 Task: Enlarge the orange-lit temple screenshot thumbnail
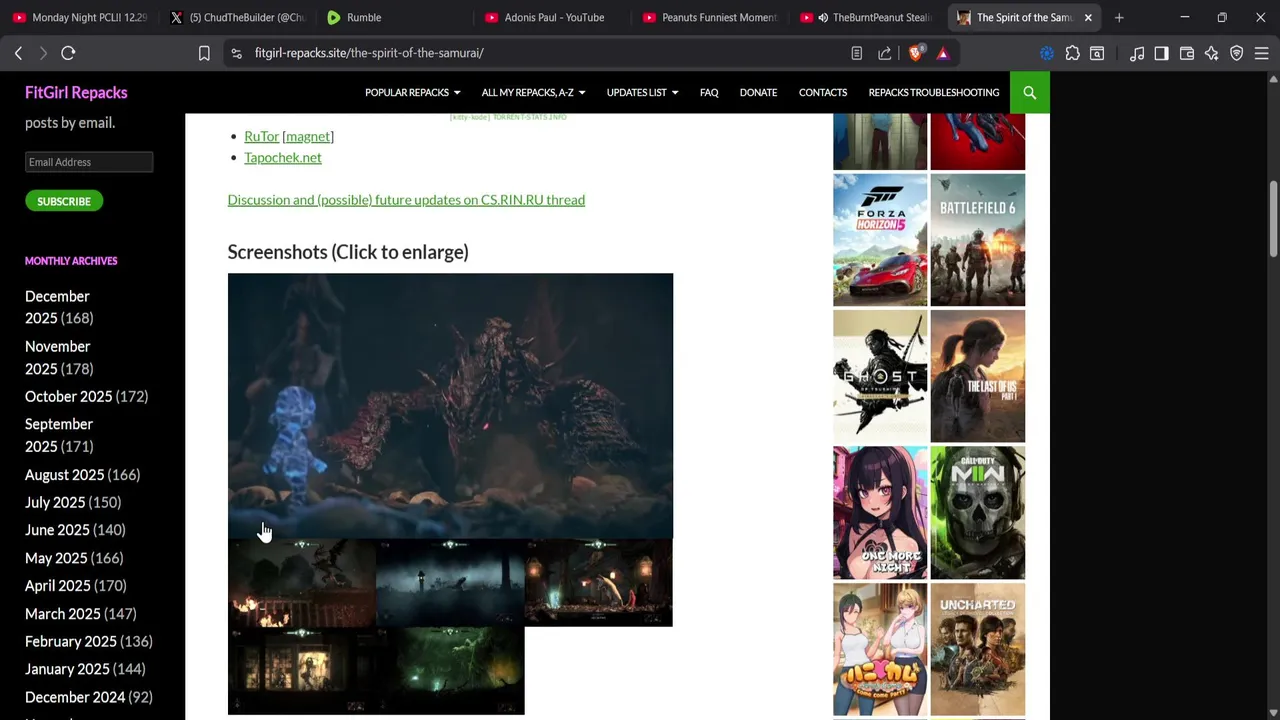[x=598, y=583]
